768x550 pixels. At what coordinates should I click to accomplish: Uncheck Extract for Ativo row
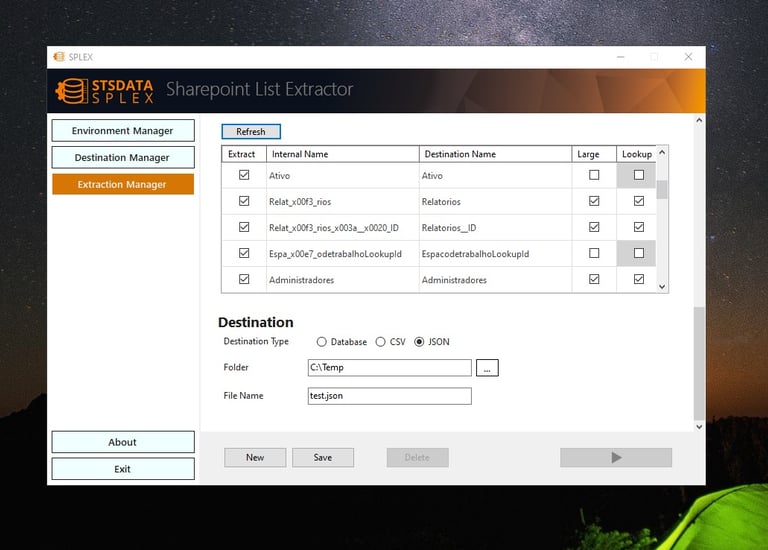coord(244,175)
